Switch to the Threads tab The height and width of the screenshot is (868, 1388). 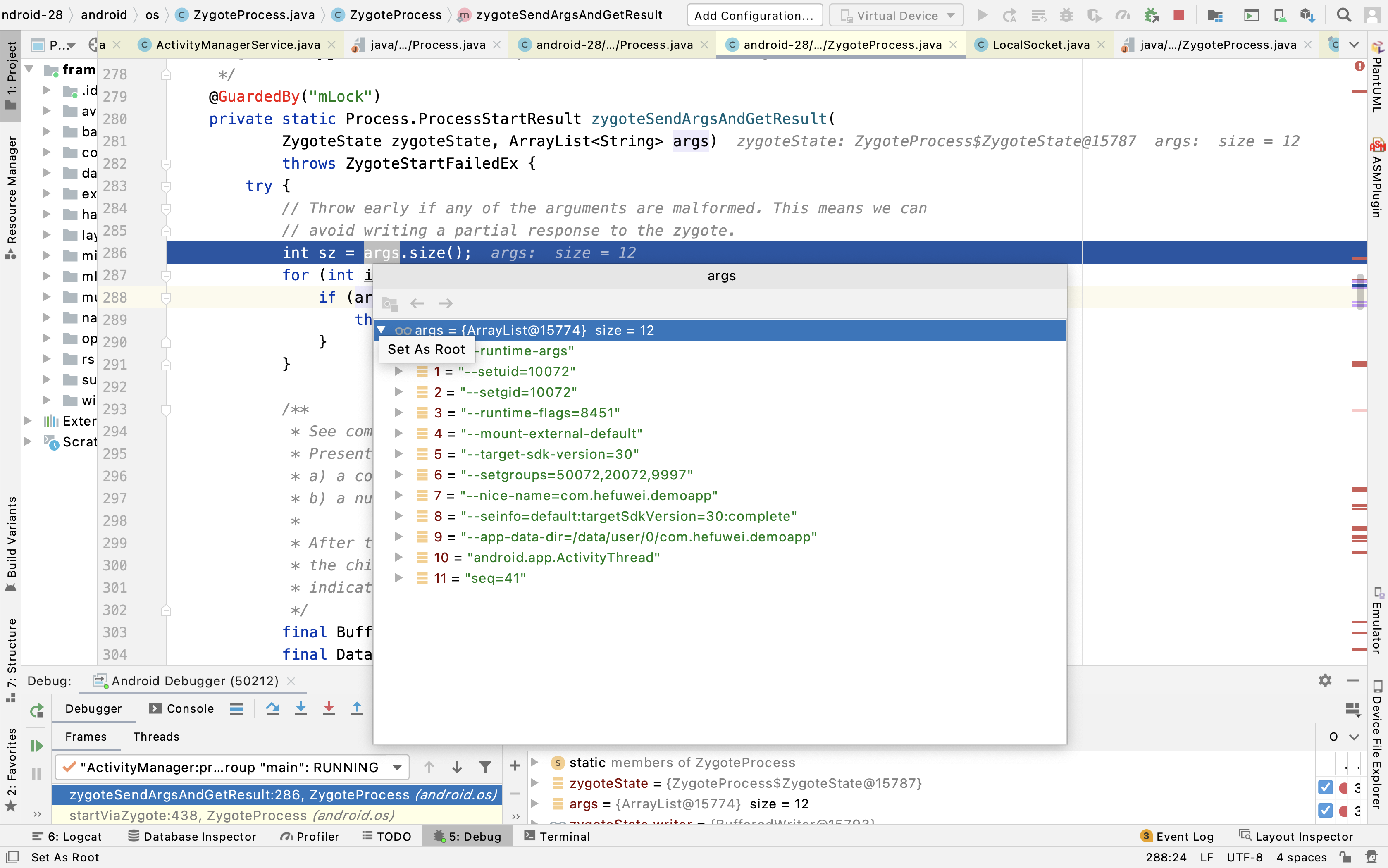pyautogui.click(x=156, y=737)
